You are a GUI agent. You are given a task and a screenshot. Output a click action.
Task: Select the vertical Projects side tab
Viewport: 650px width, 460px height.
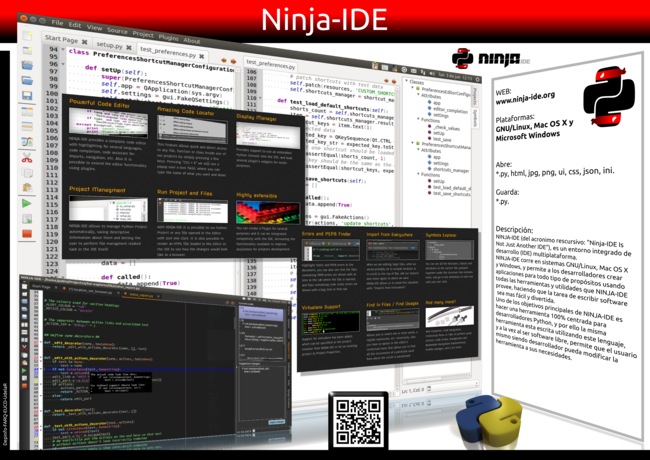(x=475, y=97)
